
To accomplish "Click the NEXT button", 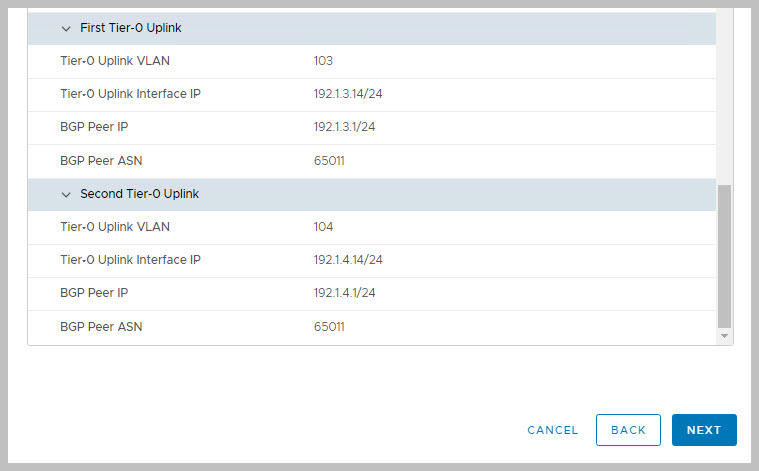I will pyautogui.click(x=704, y=430).
